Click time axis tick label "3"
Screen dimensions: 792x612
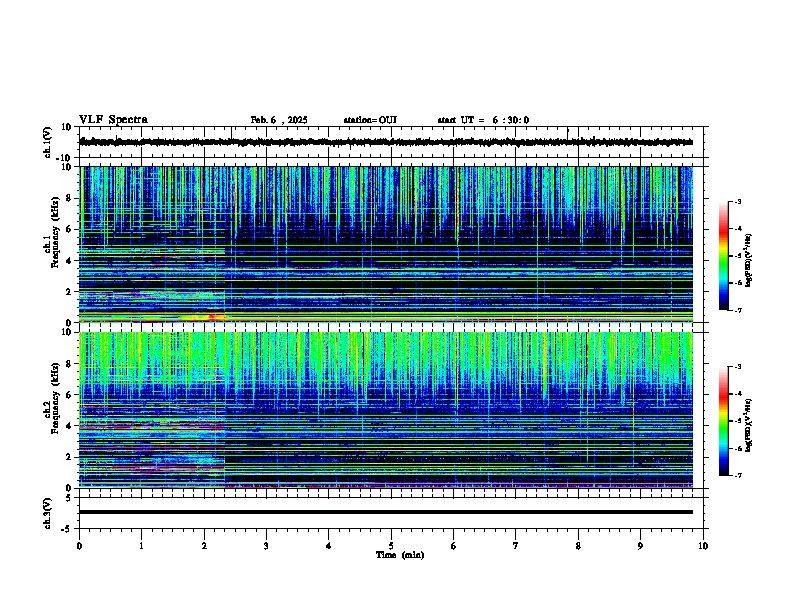click(x=266, y=546)
